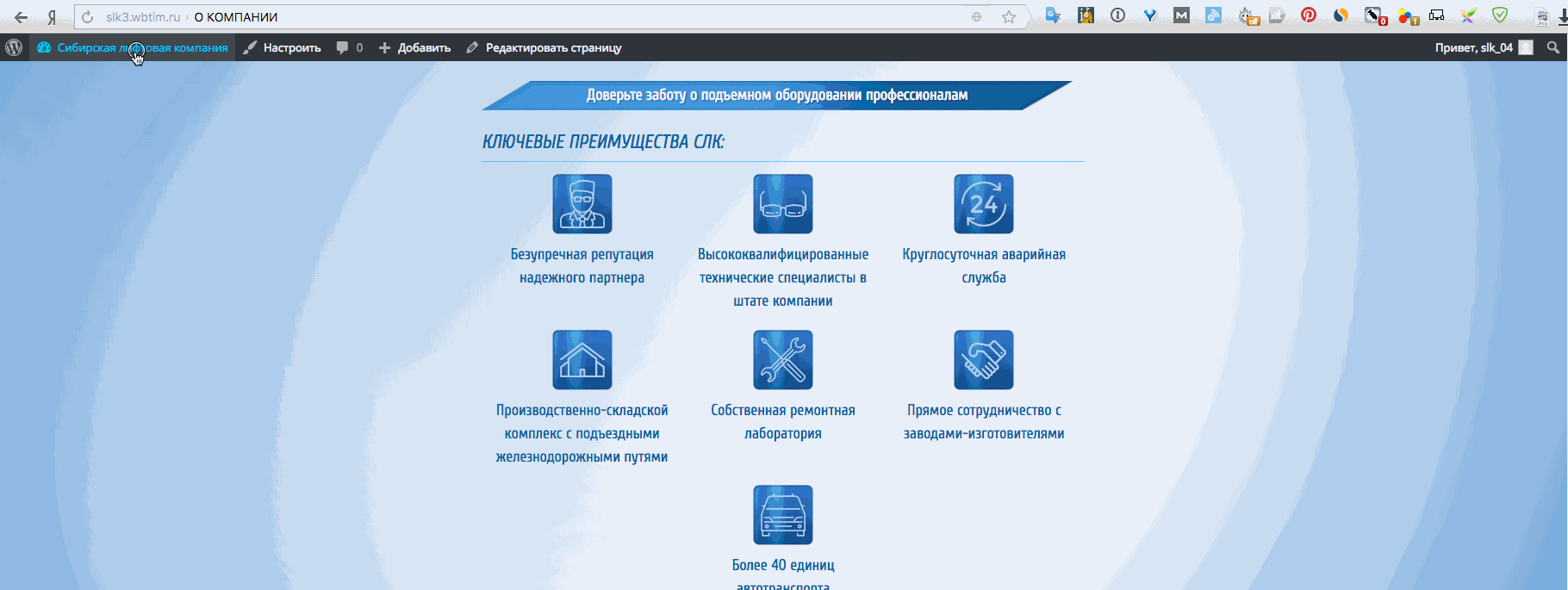Image resolution: width=1568 pixels, height=590 pixels.
Task: Click 'Производственно-складской комплекс' text
Action: 582,433
